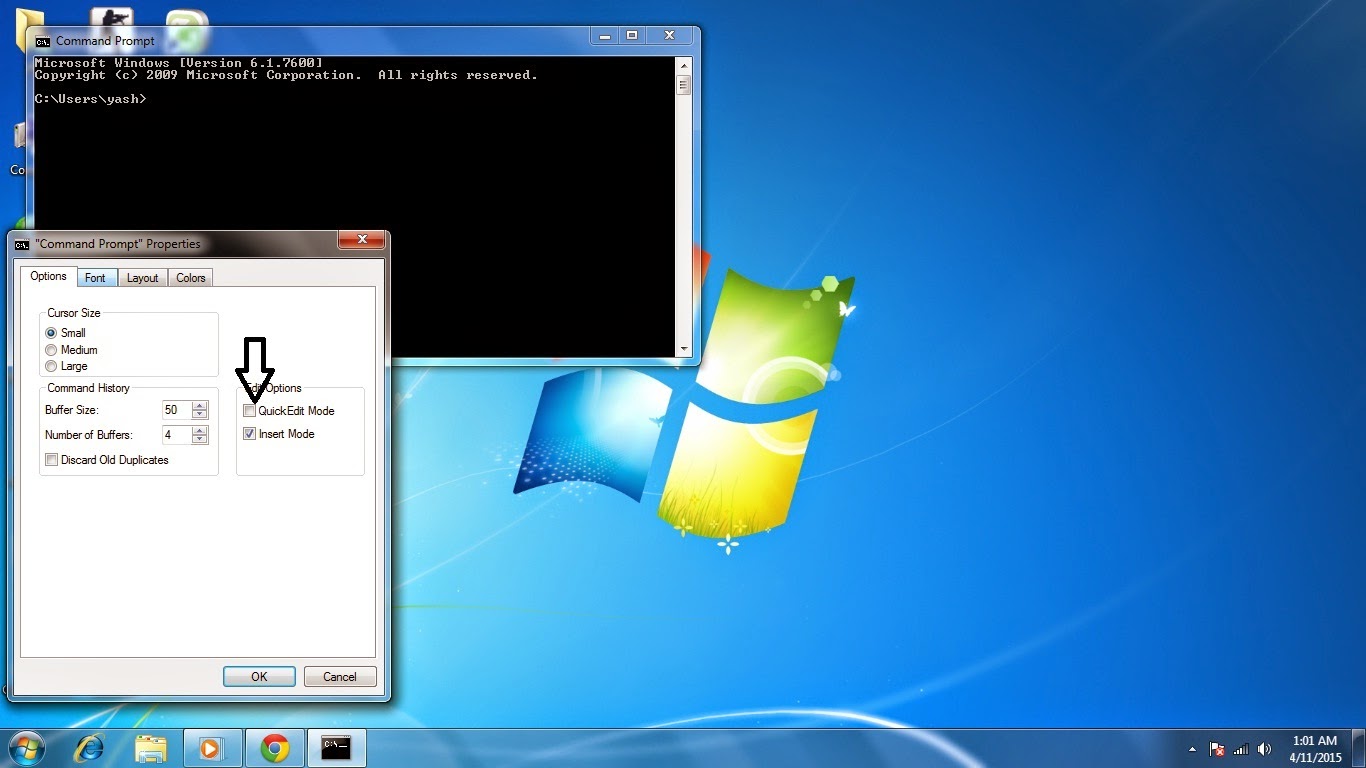
Task: Click the "Number of Buffers:" label
Action: coord(89,435)
